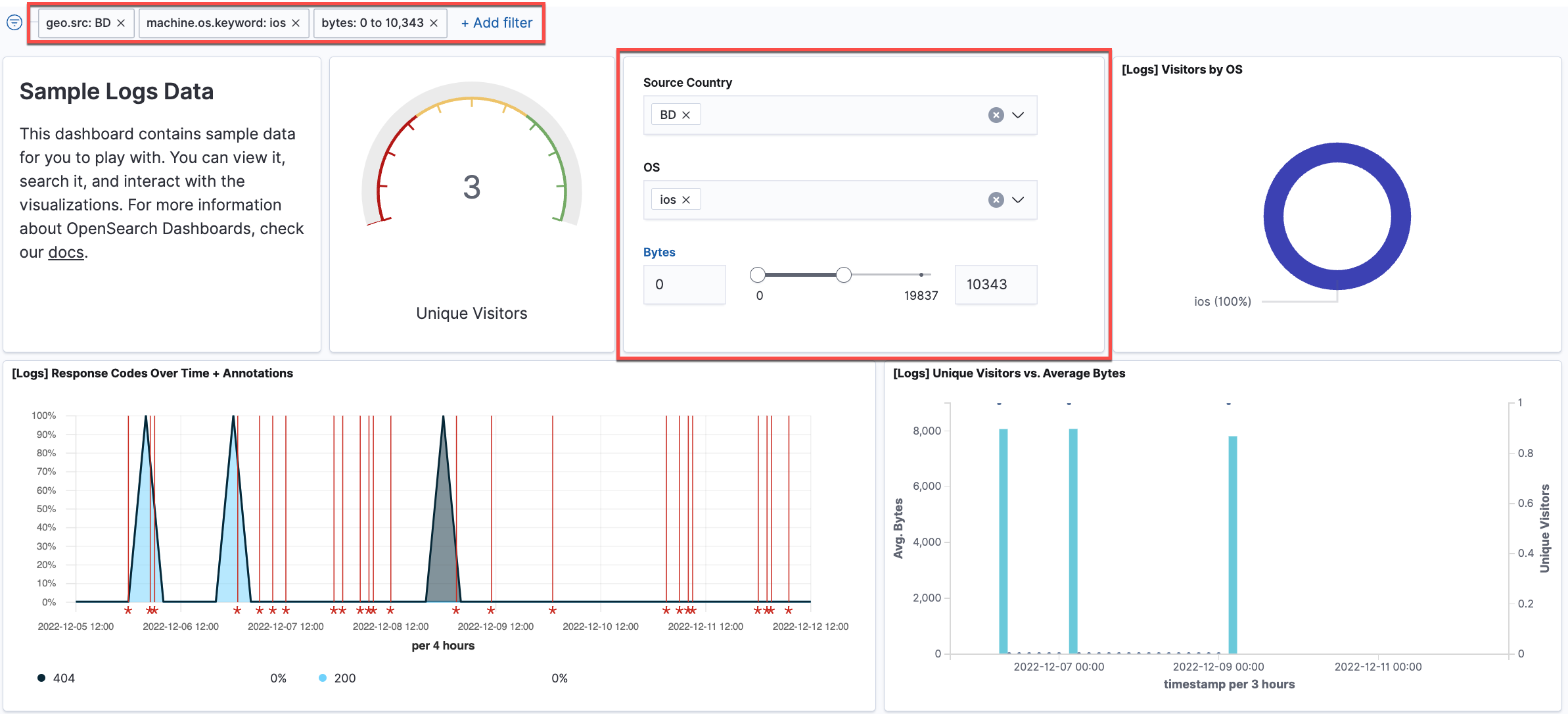This screenshot has width=1568, height=714.
Task: Toggle the ios (100%) donut legend
Action: (1221, 301)
